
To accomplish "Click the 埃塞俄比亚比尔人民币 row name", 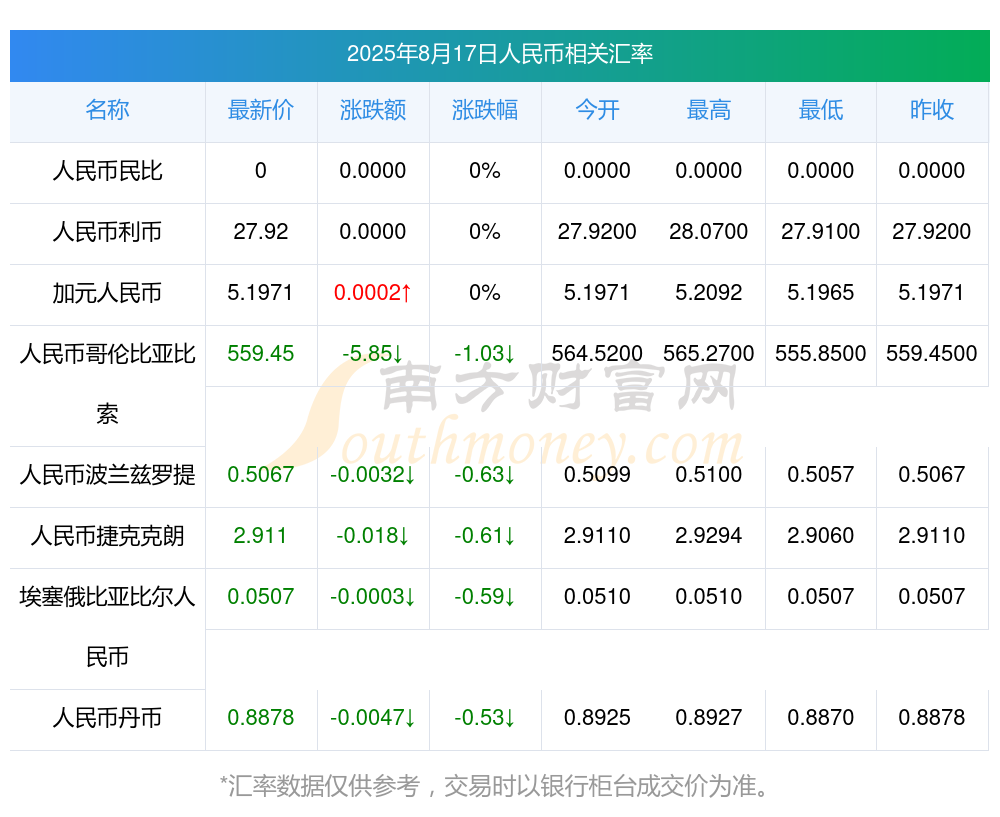I will pos(107,627).
